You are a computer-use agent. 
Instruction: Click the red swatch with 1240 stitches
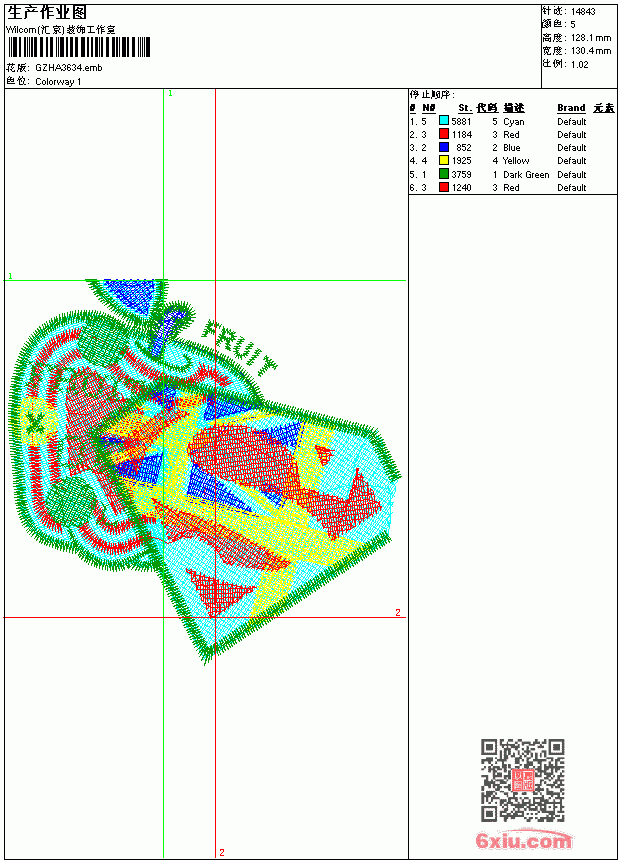pyautogui.click(x=444, y=187)
